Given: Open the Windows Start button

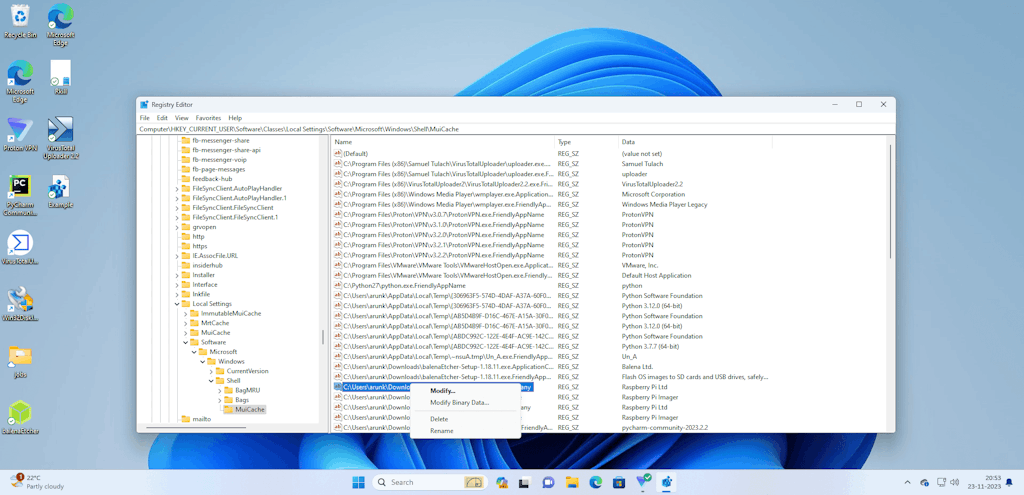Looking at the screenshot, I should click(359, 482).
